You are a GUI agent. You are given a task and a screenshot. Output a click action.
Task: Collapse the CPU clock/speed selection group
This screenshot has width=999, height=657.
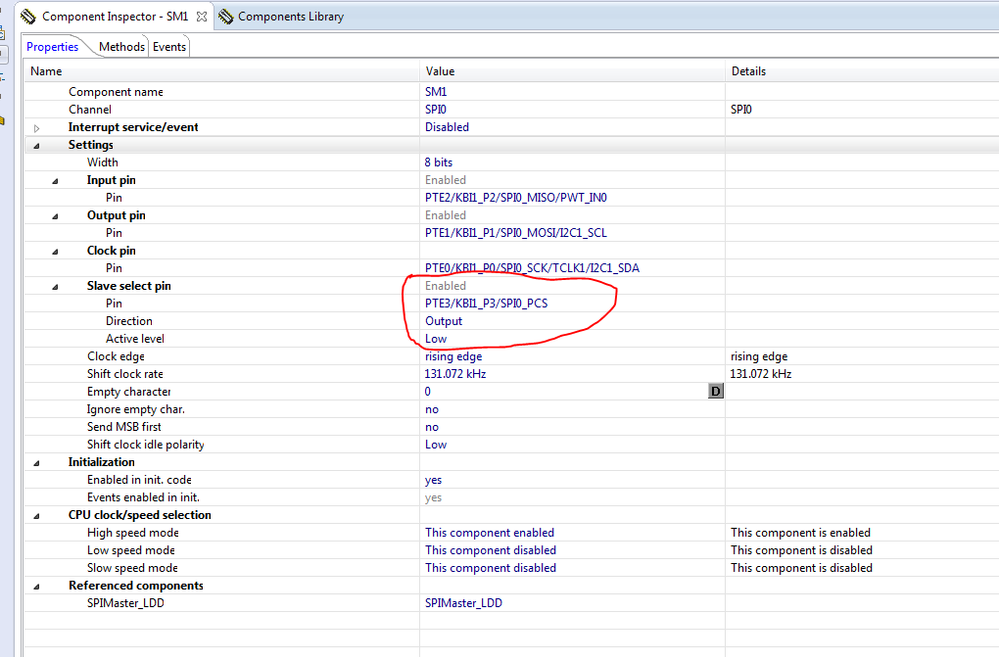pos(36,516)
